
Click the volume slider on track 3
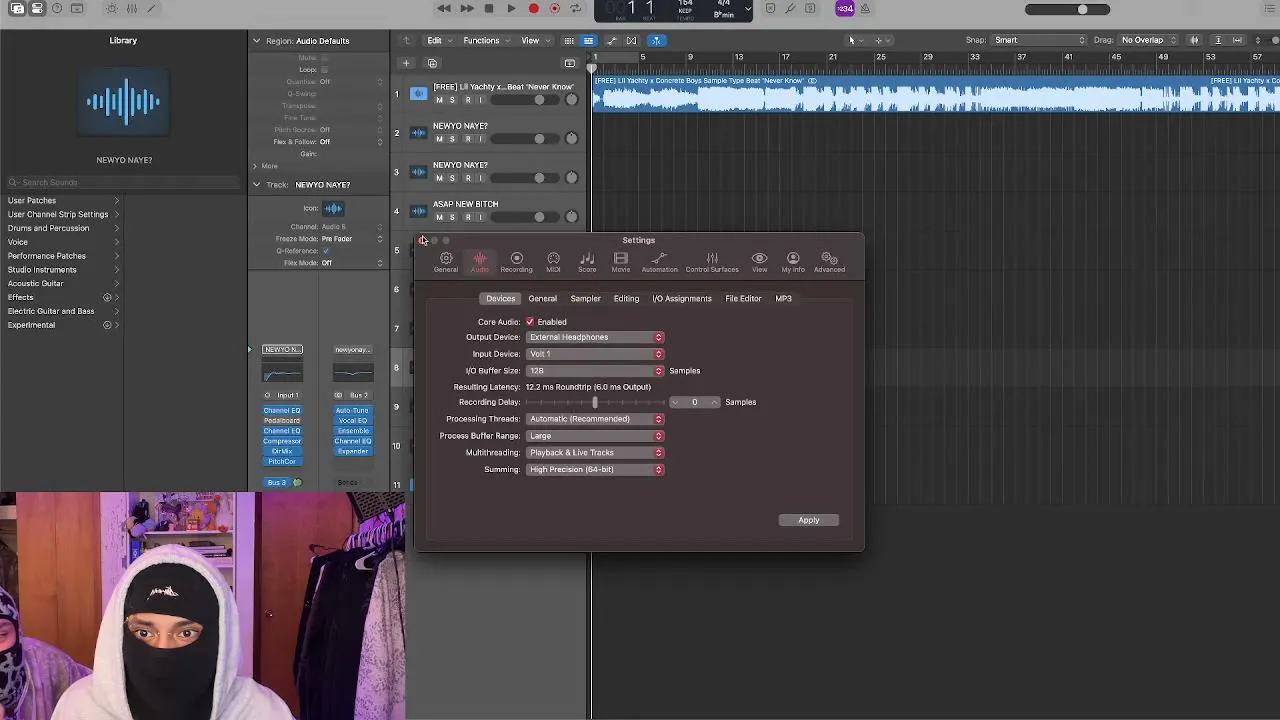525,178
